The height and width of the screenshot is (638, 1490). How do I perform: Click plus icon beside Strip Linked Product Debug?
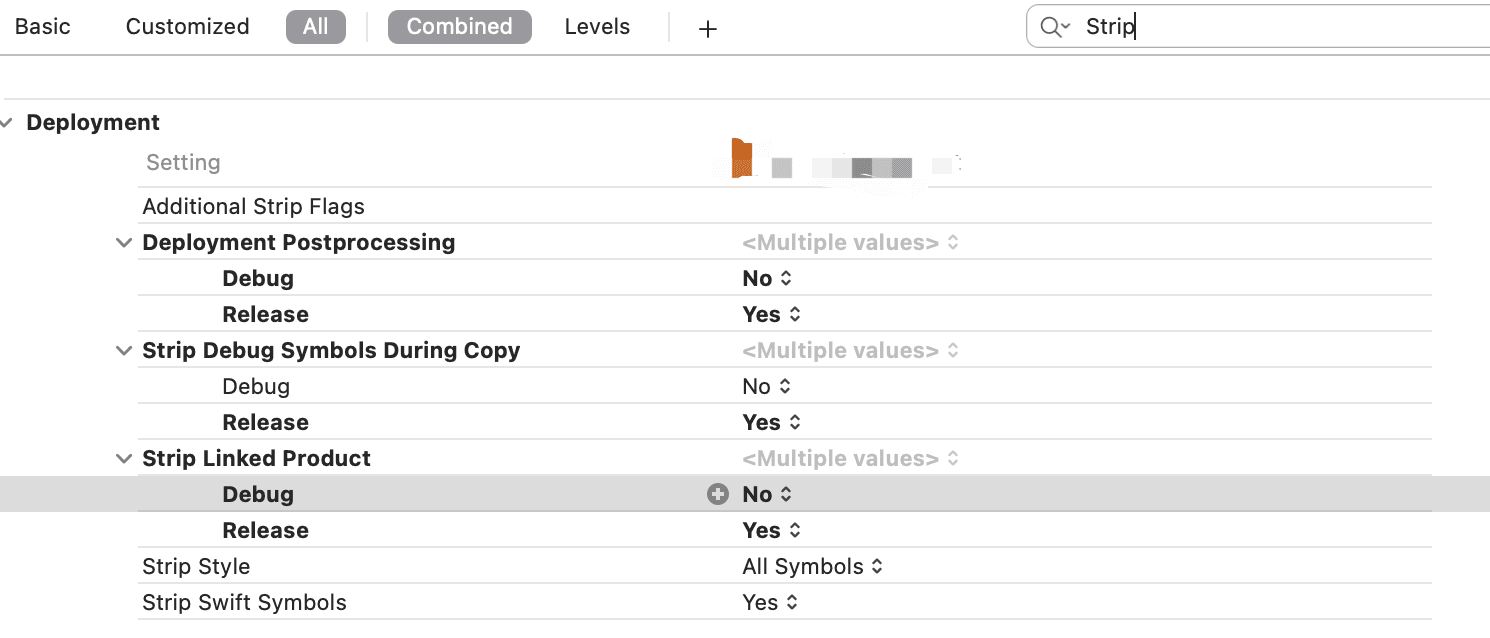coord(717,494)
